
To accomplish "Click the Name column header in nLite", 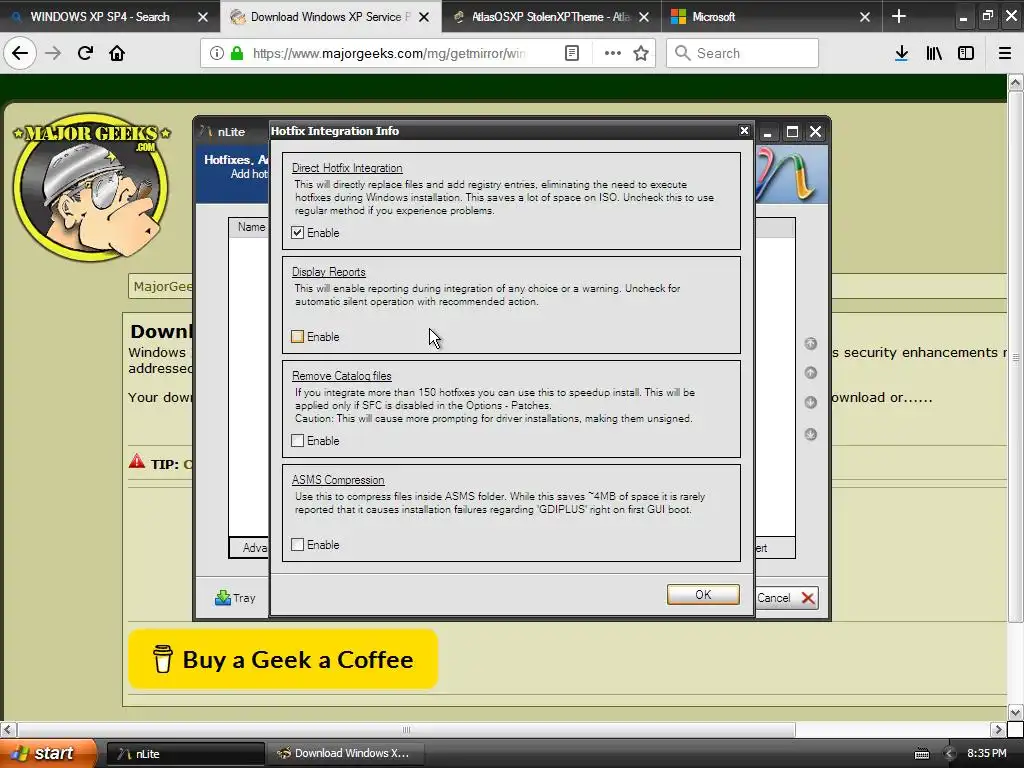I will pyautogui.click(x=251, y=227).
